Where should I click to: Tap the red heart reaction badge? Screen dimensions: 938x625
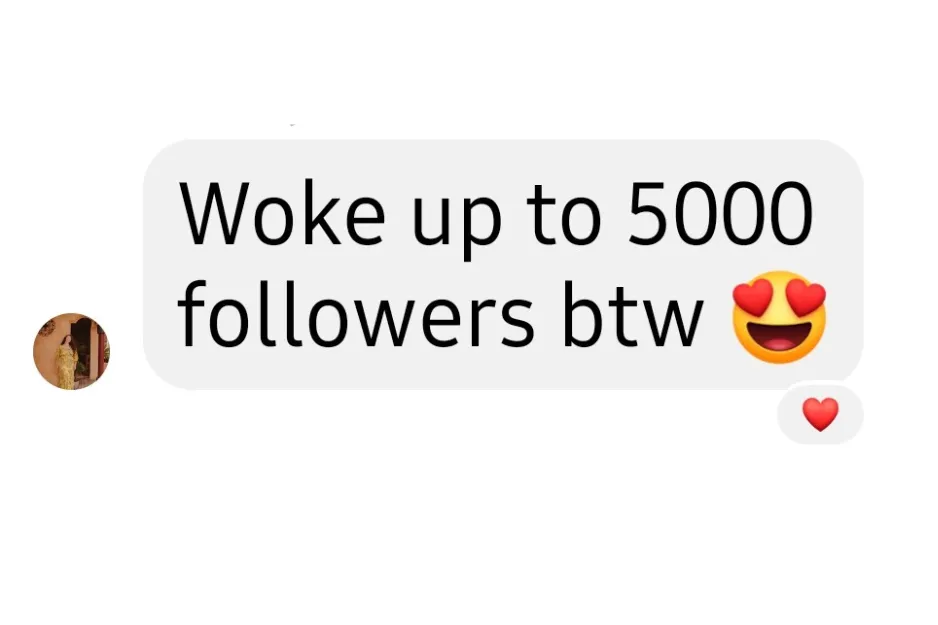tap(820, 414)
